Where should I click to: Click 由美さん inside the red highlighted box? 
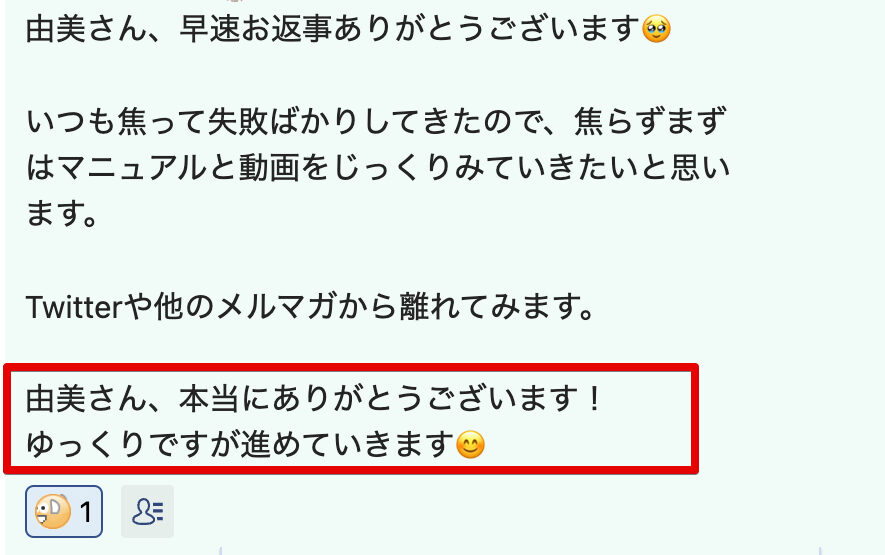(x=86, y=398)
